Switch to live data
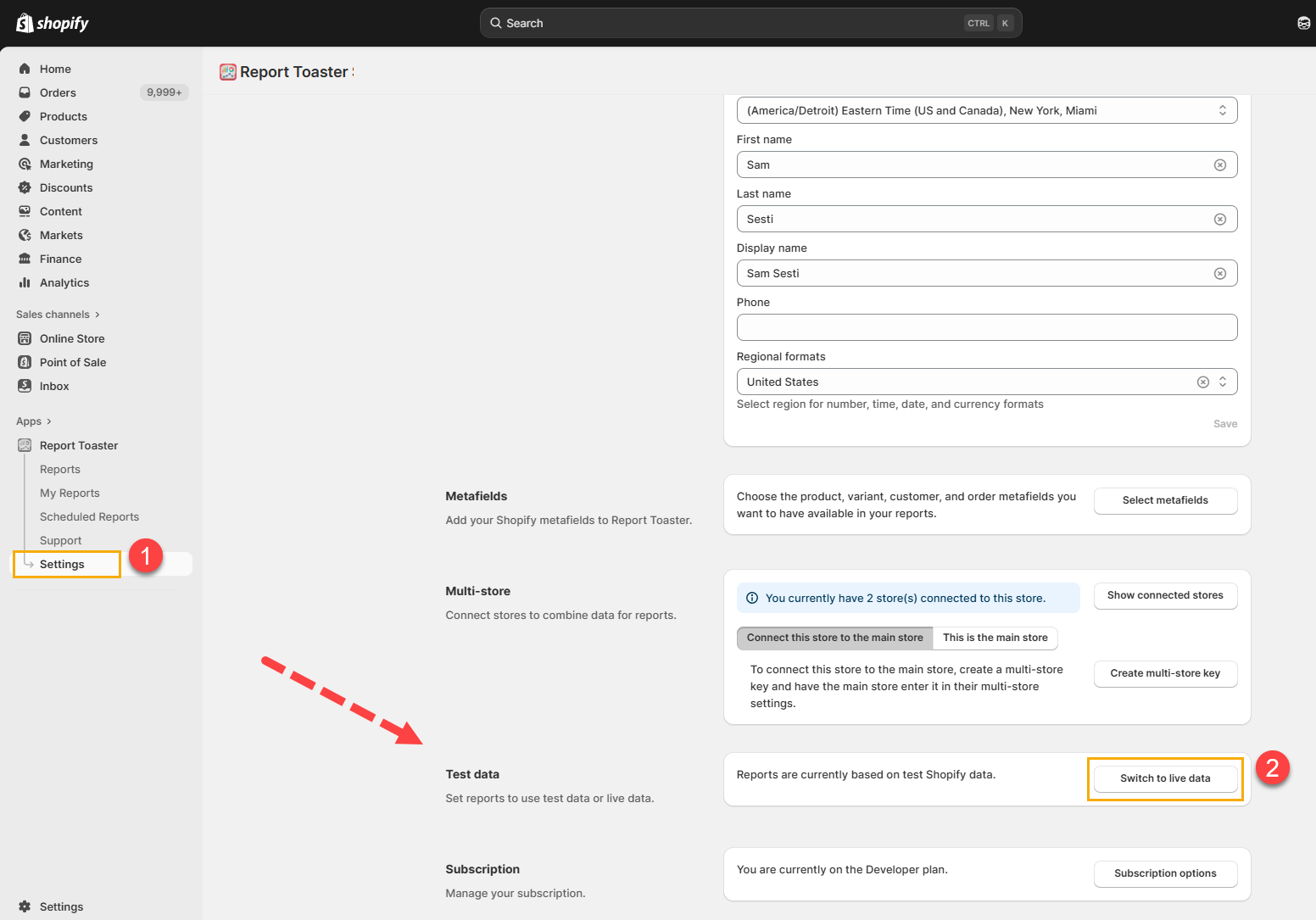The width and height of the screenshot is (1316, 920). (x=1164, y=778)
